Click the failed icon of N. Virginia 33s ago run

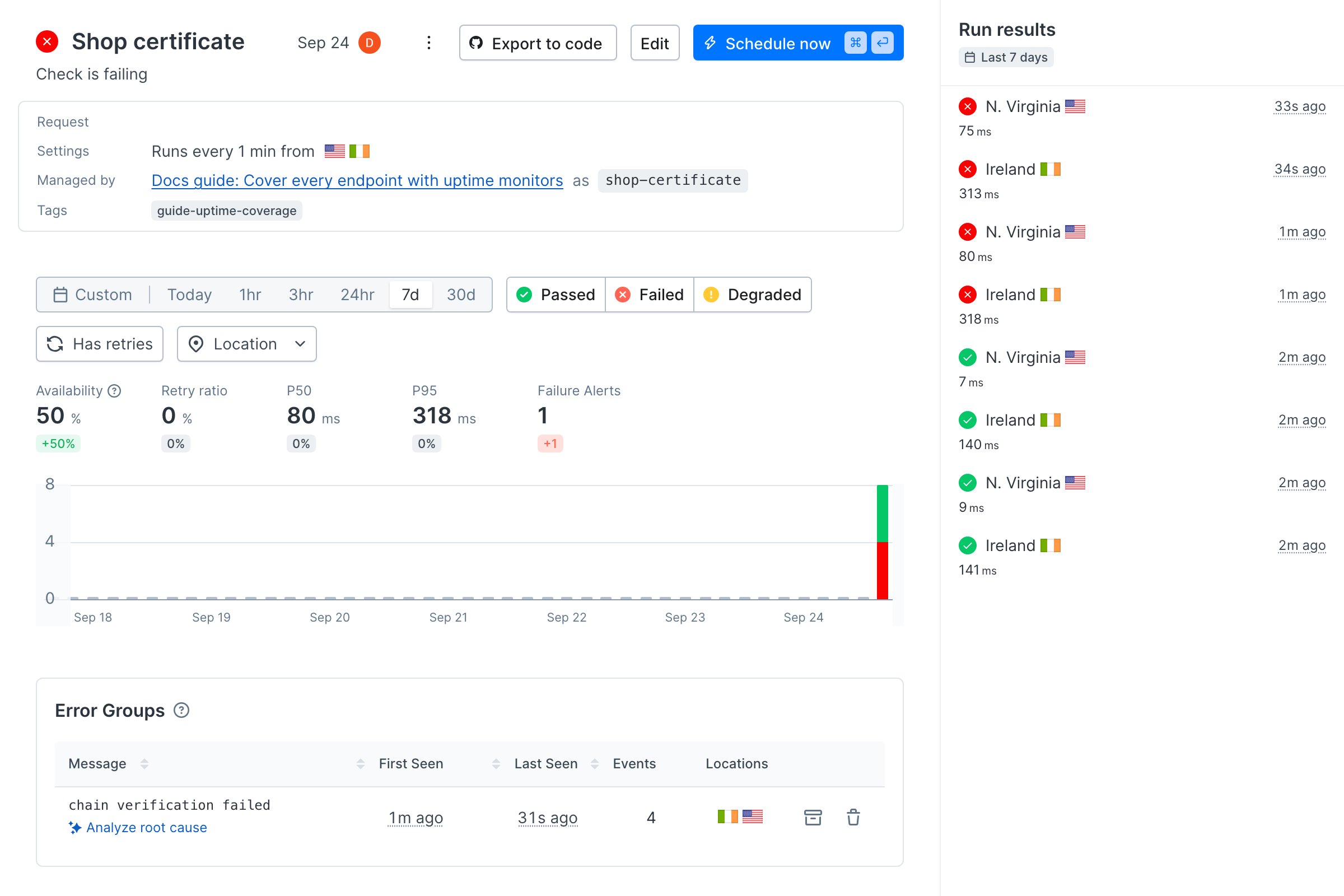pos(968,106)
